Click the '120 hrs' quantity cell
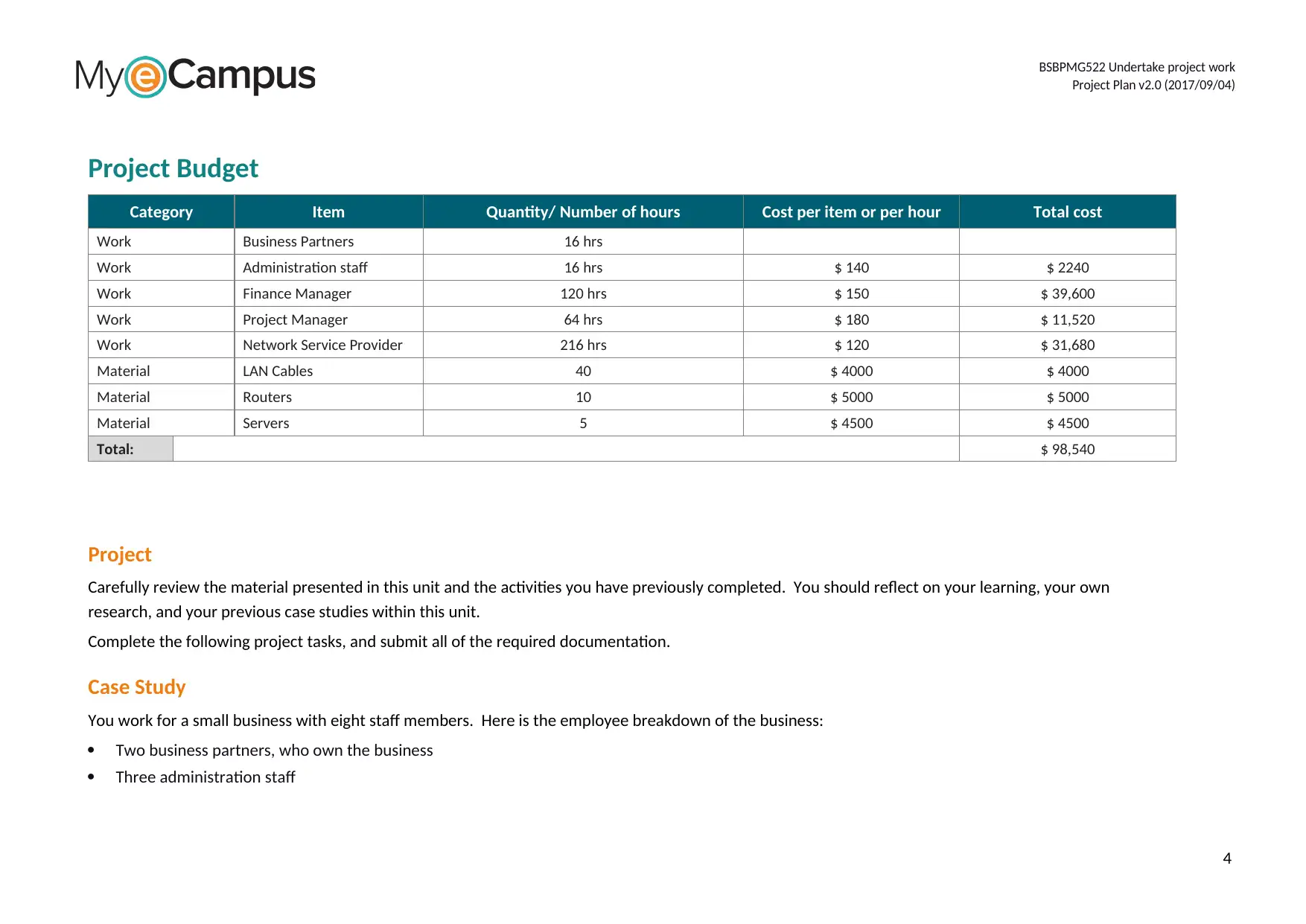 tap(583, 293)
